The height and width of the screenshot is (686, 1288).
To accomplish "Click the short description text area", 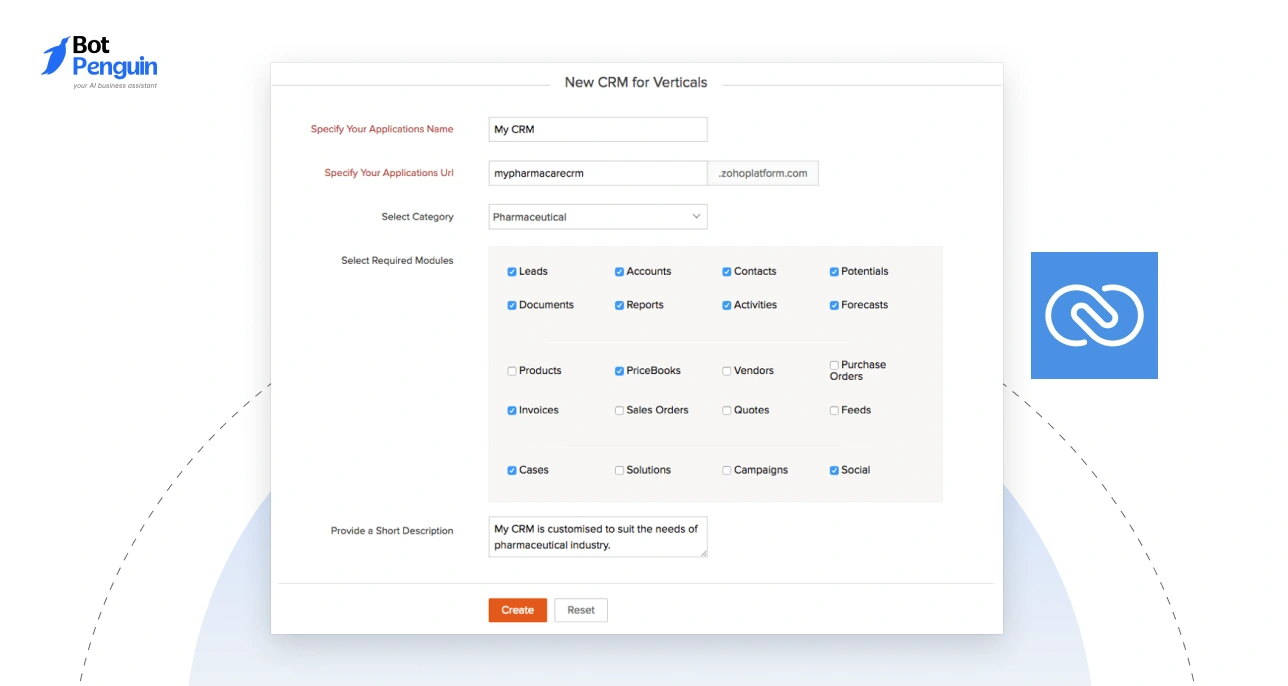I will click(598, 537).
